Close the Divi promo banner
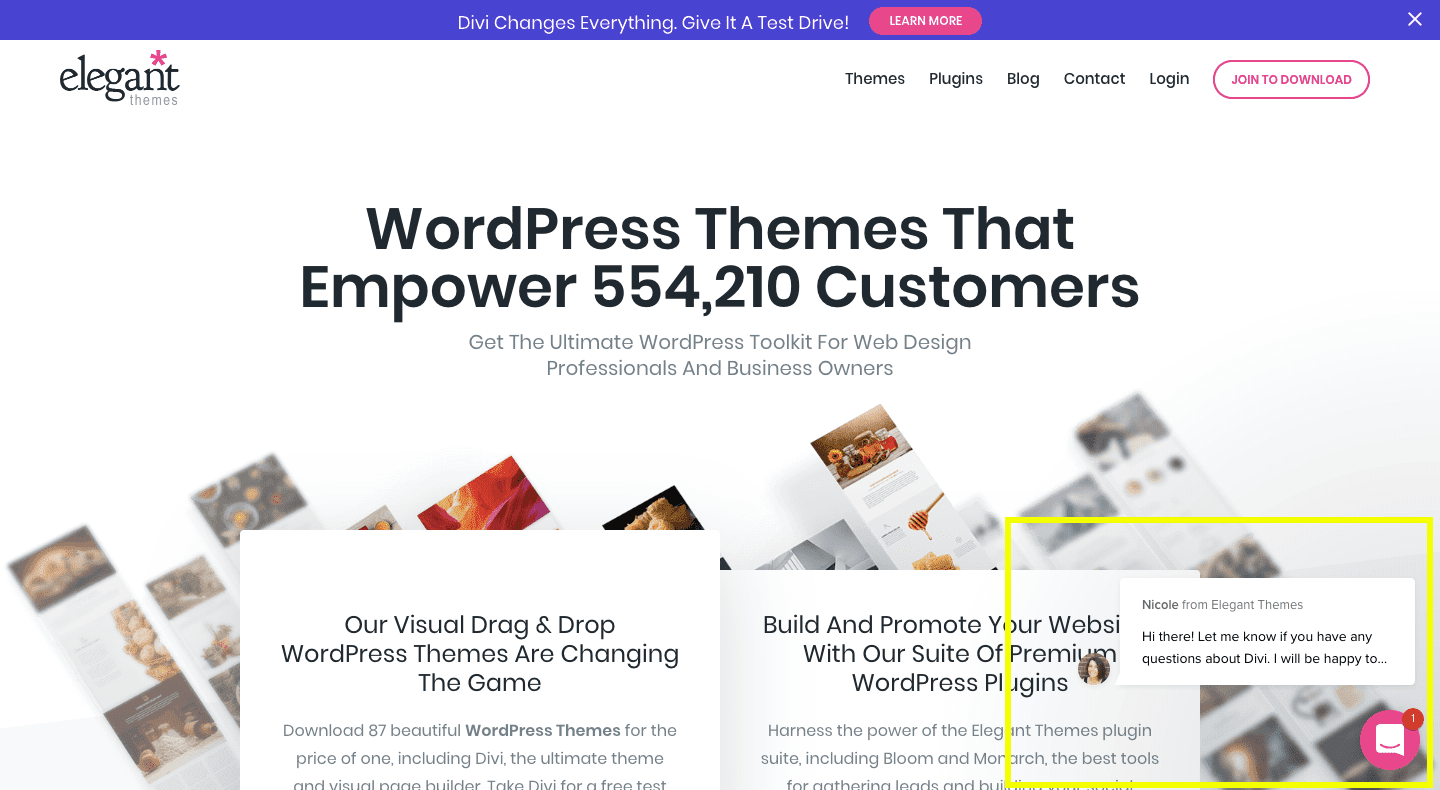The width and height of the screenshot is (1440, 790). [x=1415, y=19]
